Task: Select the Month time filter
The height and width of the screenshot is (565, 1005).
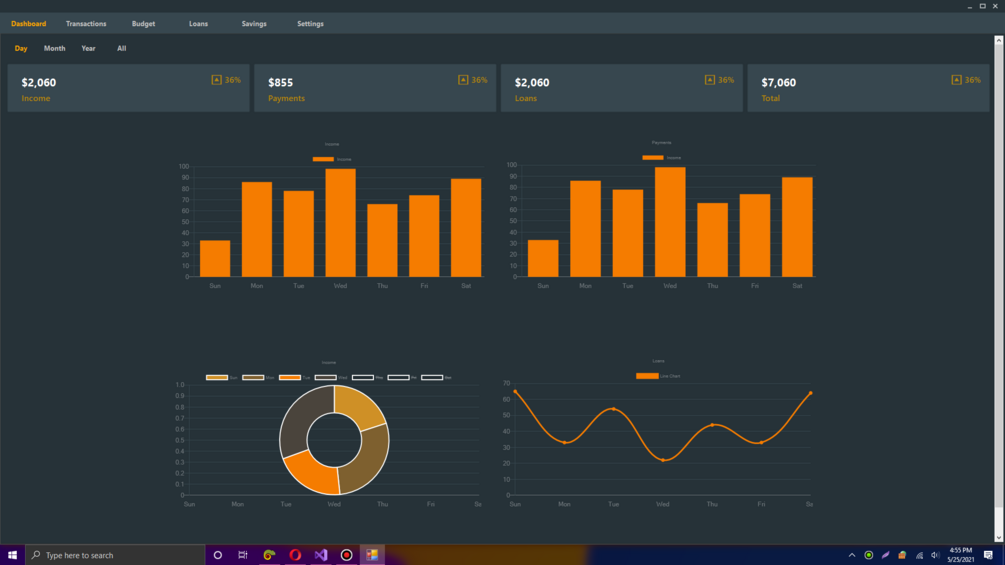Action: click(x=54, y=49)
